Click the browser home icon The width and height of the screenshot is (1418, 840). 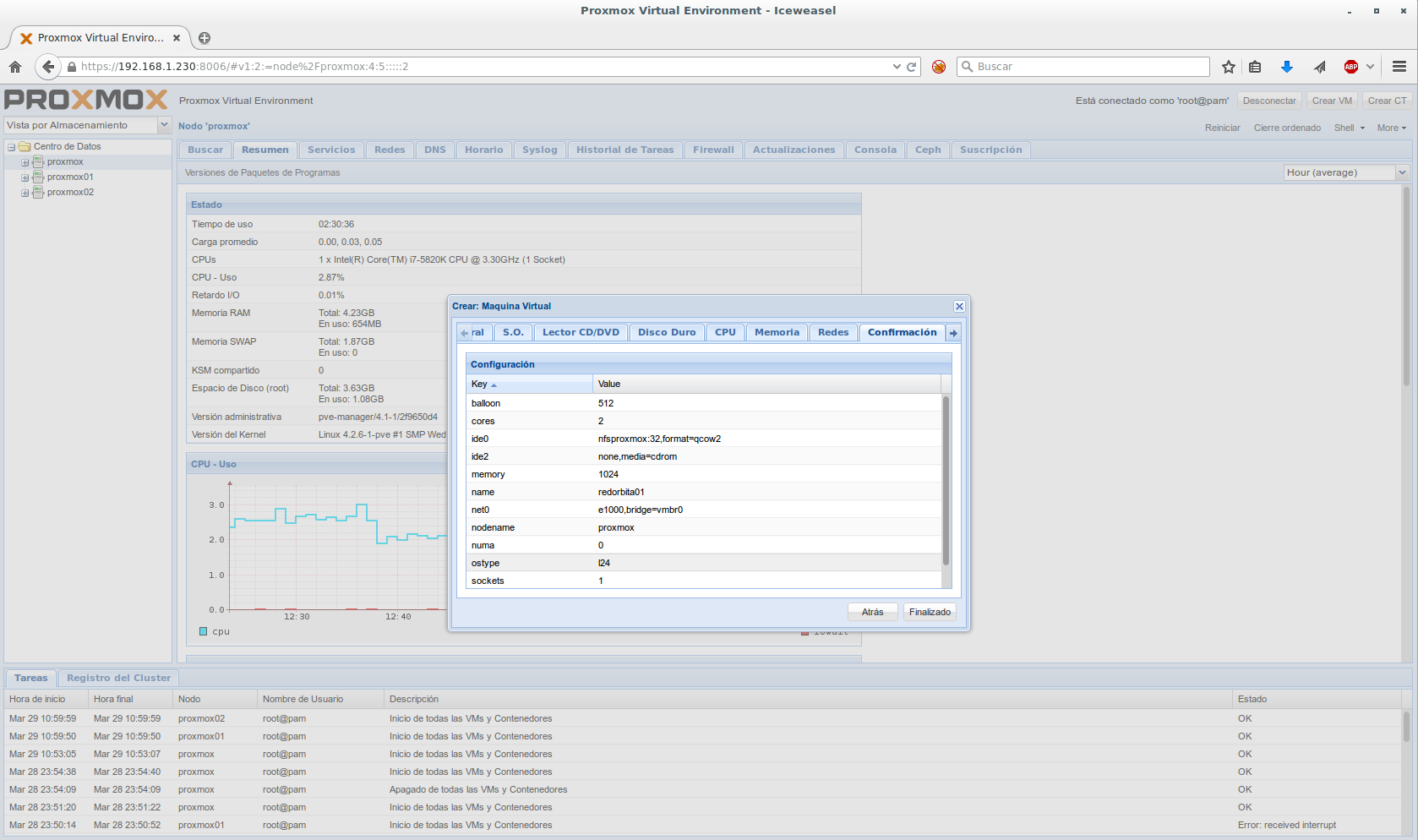click(x=15, y=67)
